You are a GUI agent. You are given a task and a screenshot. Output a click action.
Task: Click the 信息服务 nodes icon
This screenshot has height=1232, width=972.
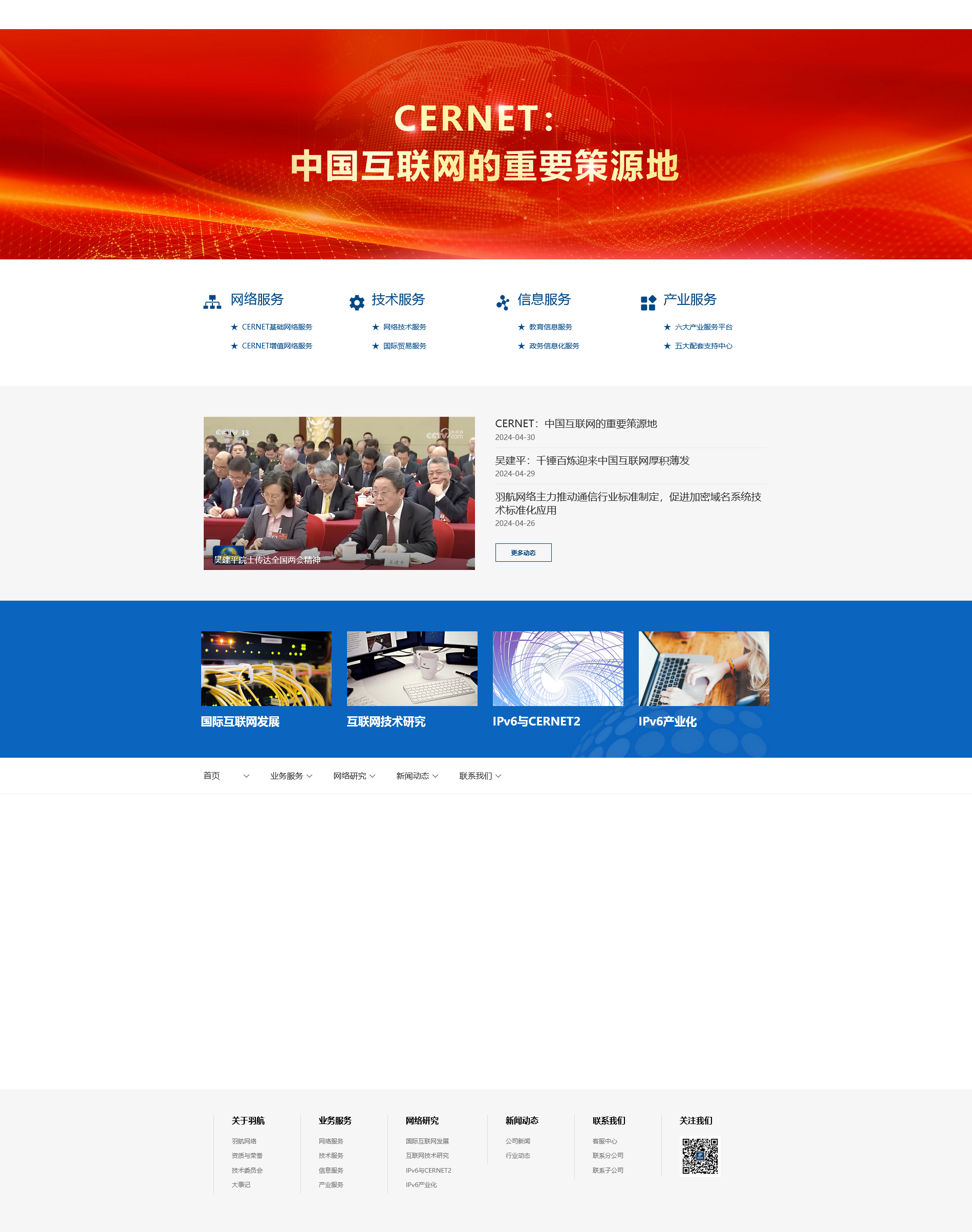[503, 302]
